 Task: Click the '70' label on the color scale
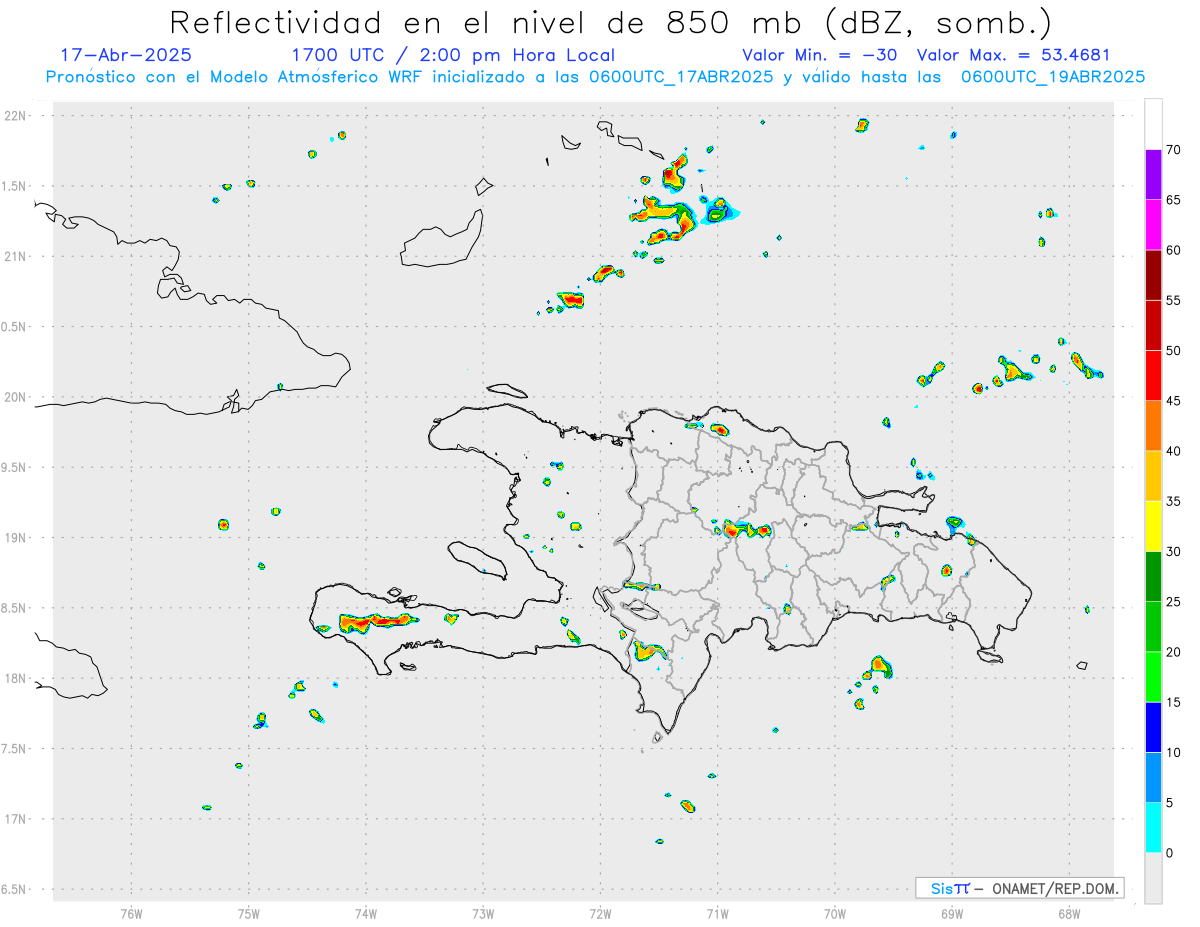(1174, 150)
